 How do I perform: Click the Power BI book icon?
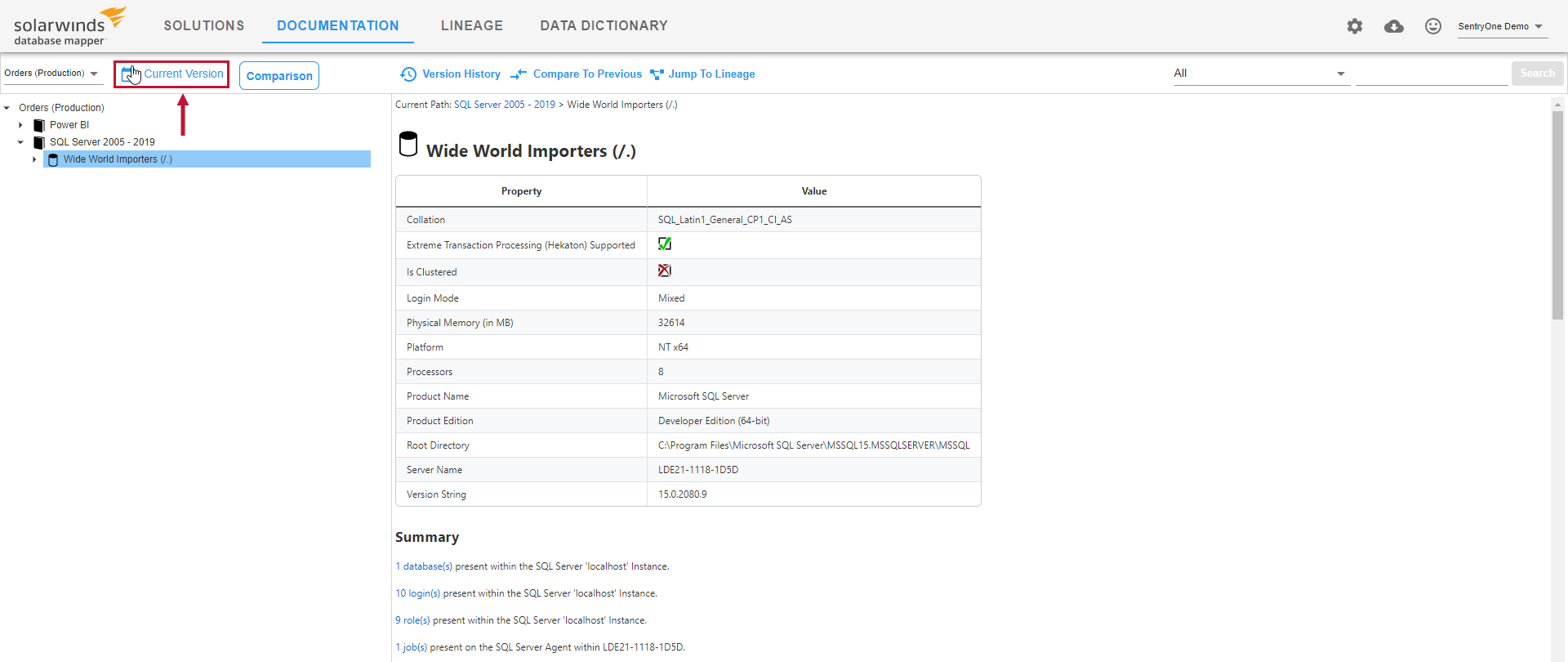[39, 125]
